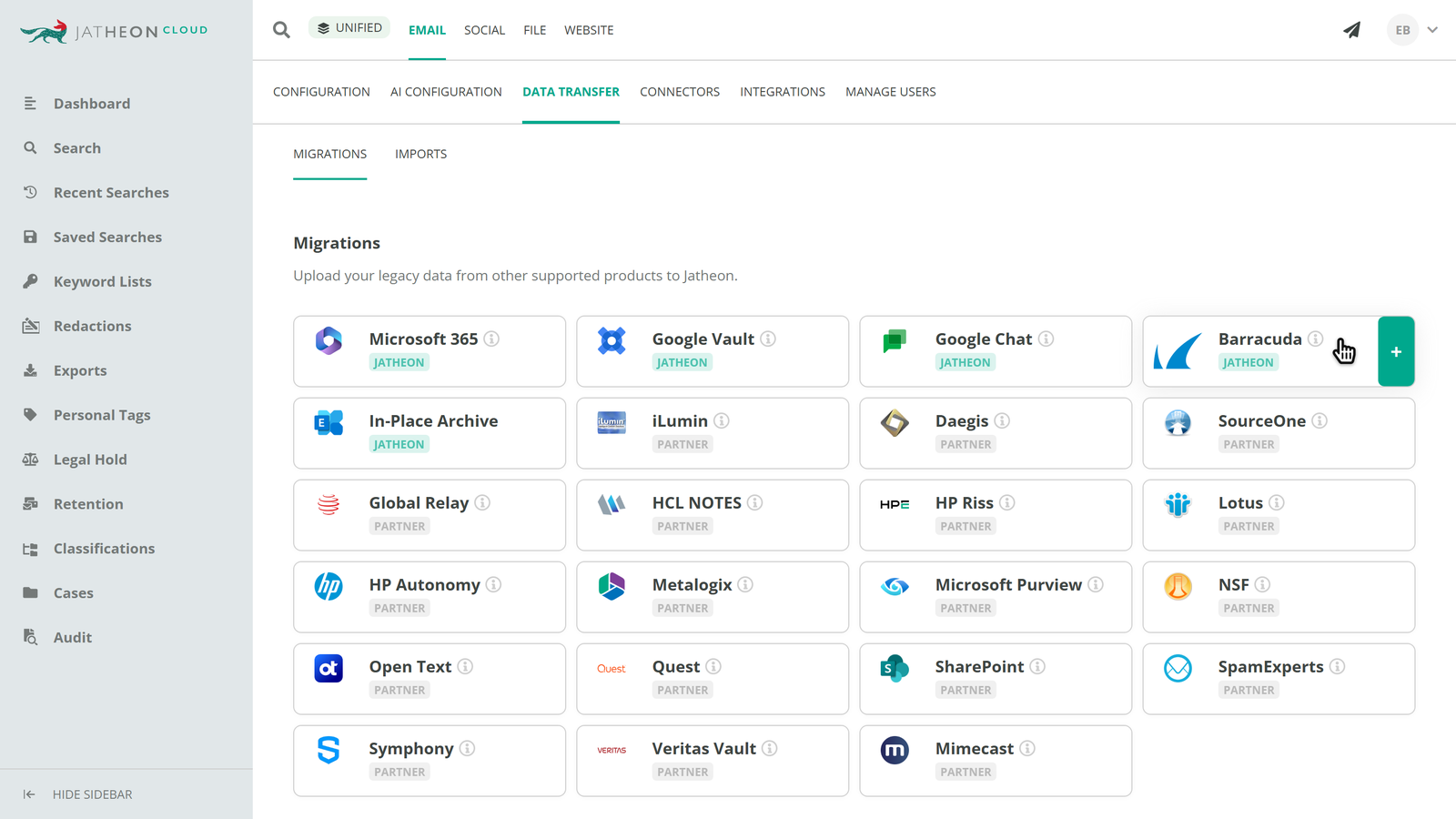Select the FILE top tab
The height and width of the screenshot is (819, 1456).
(x=535, y=30)
